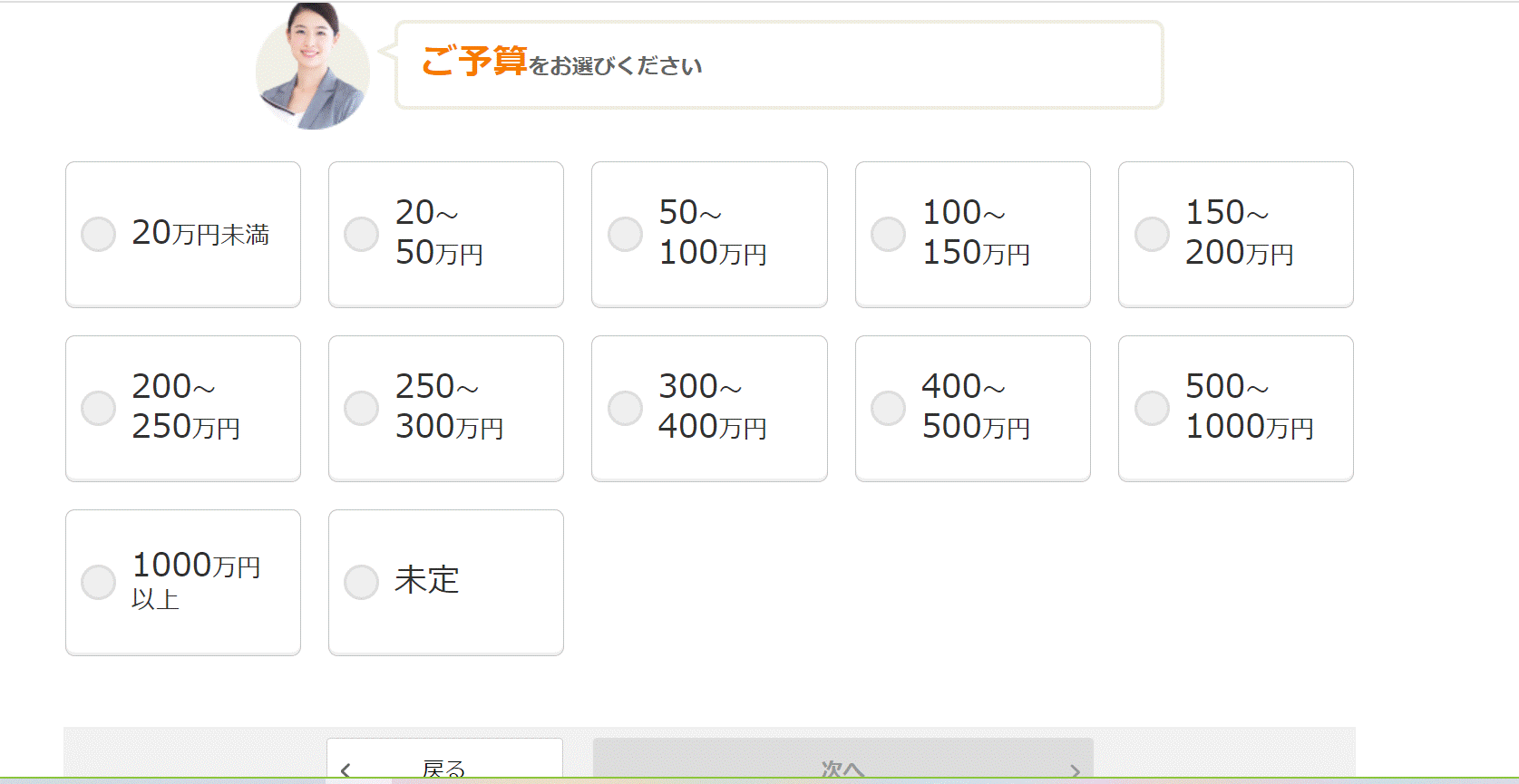Click the 戻る back button
This screenshot has height=784, width=1519.
click(x=444, y=760)
